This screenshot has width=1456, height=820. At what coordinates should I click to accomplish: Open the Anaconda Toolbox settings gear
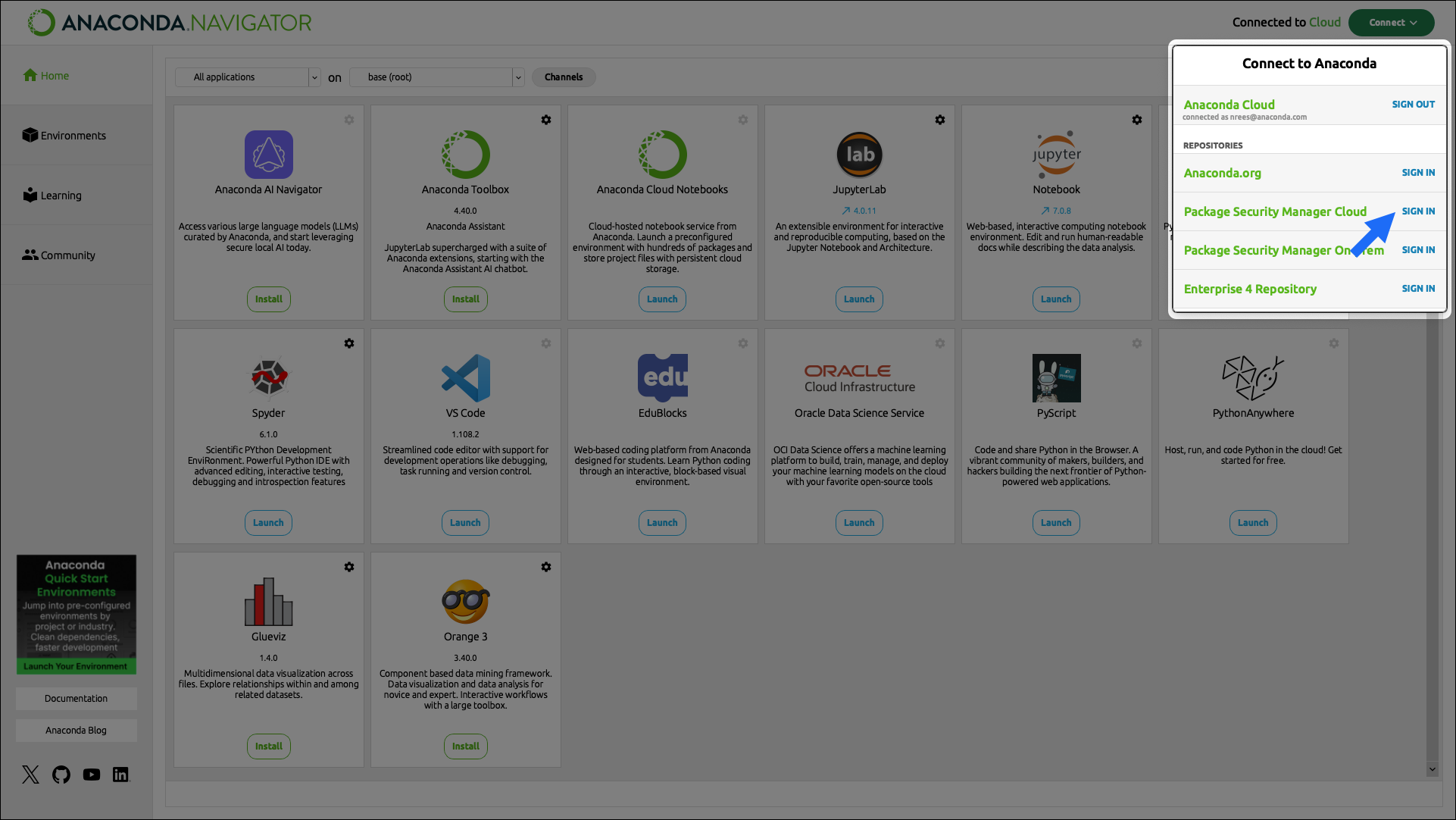pos(546,119)
